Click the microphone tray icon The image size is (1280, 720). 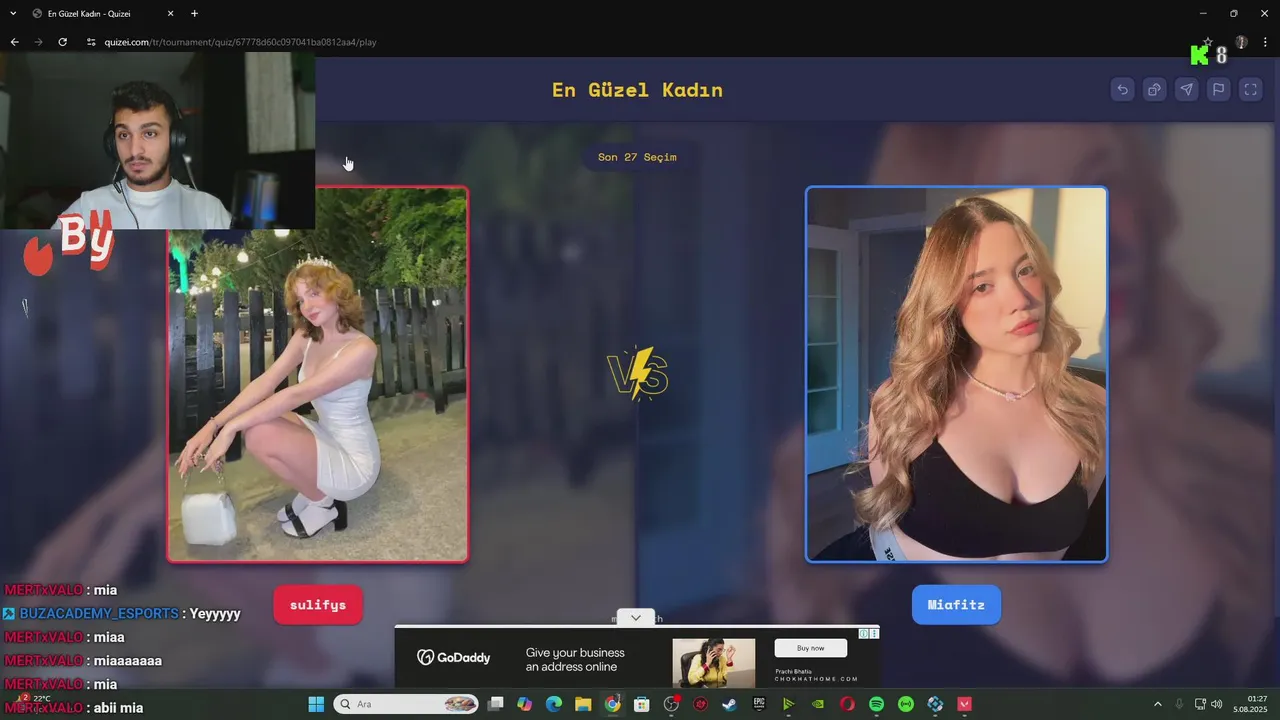point(1180,704)
